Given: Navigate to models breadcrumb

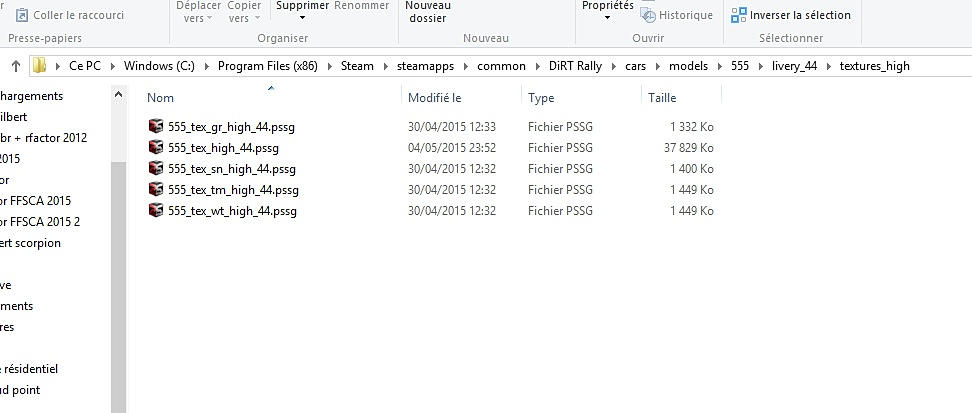Looking at the screenshot, I should (x=688, y=66).
